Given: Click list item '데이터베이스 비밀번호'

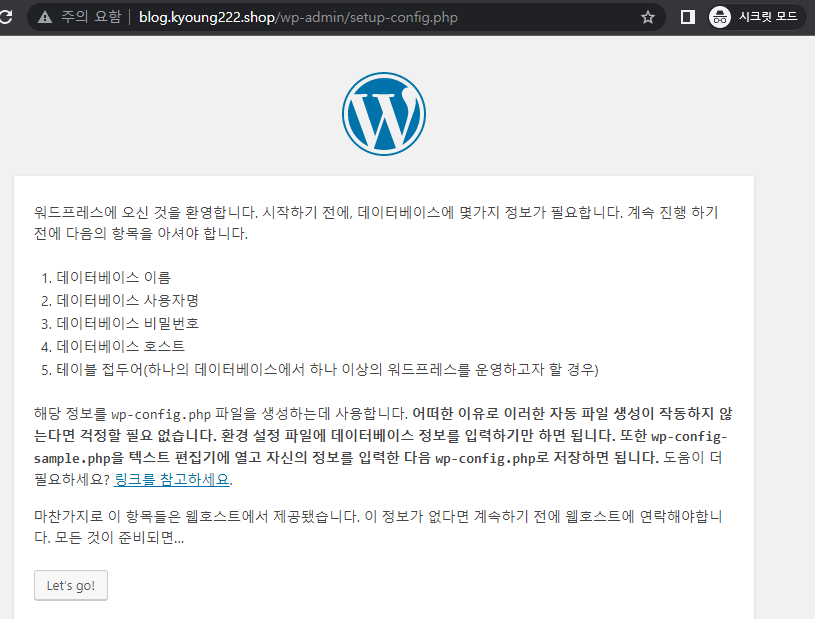Looking at the screenshot, I should pyautogui.click(x=127, y=323).
